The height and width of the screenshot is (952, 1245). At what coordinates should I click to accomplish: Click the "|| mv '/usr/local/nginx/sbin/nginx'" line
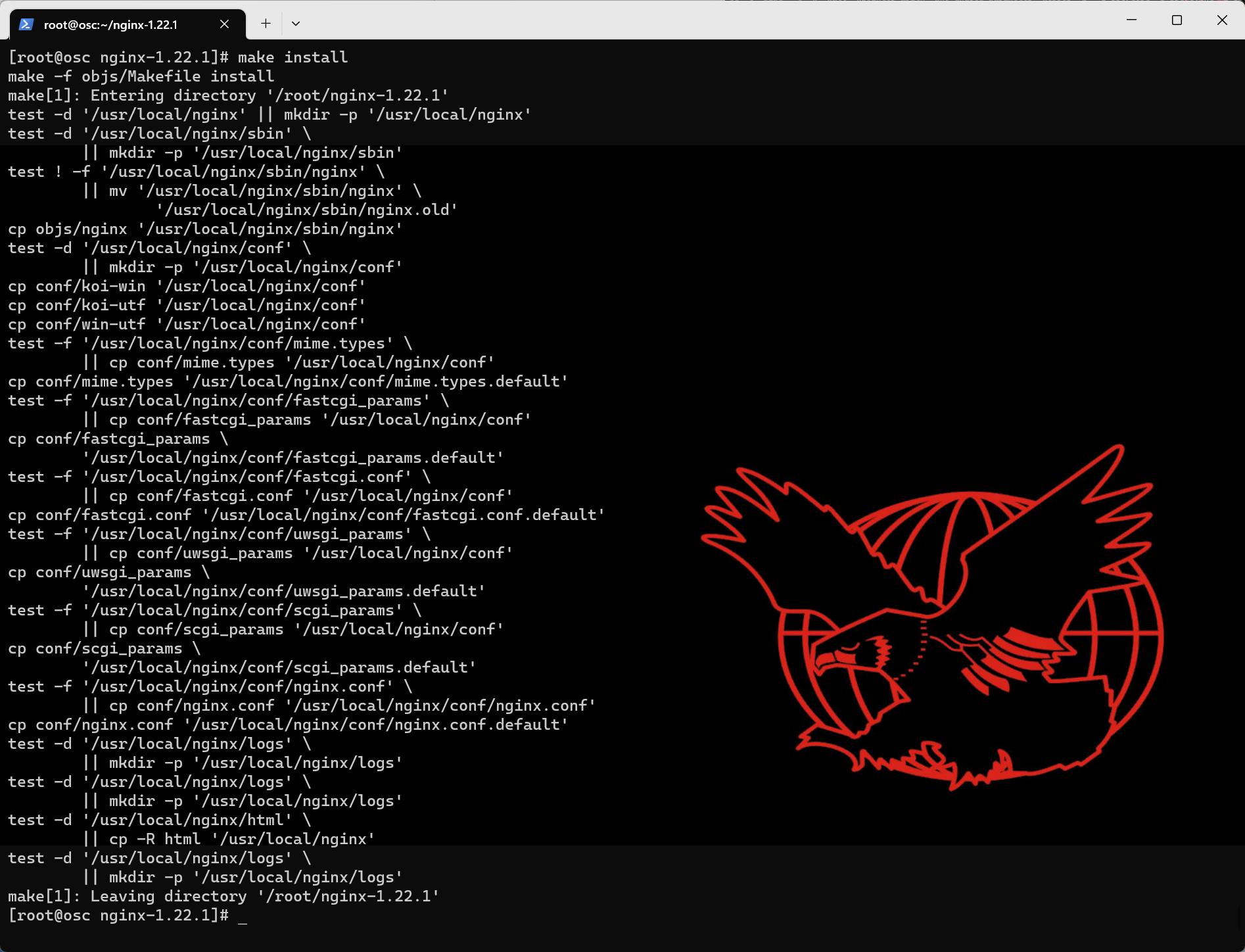click(x=252, y=191)
